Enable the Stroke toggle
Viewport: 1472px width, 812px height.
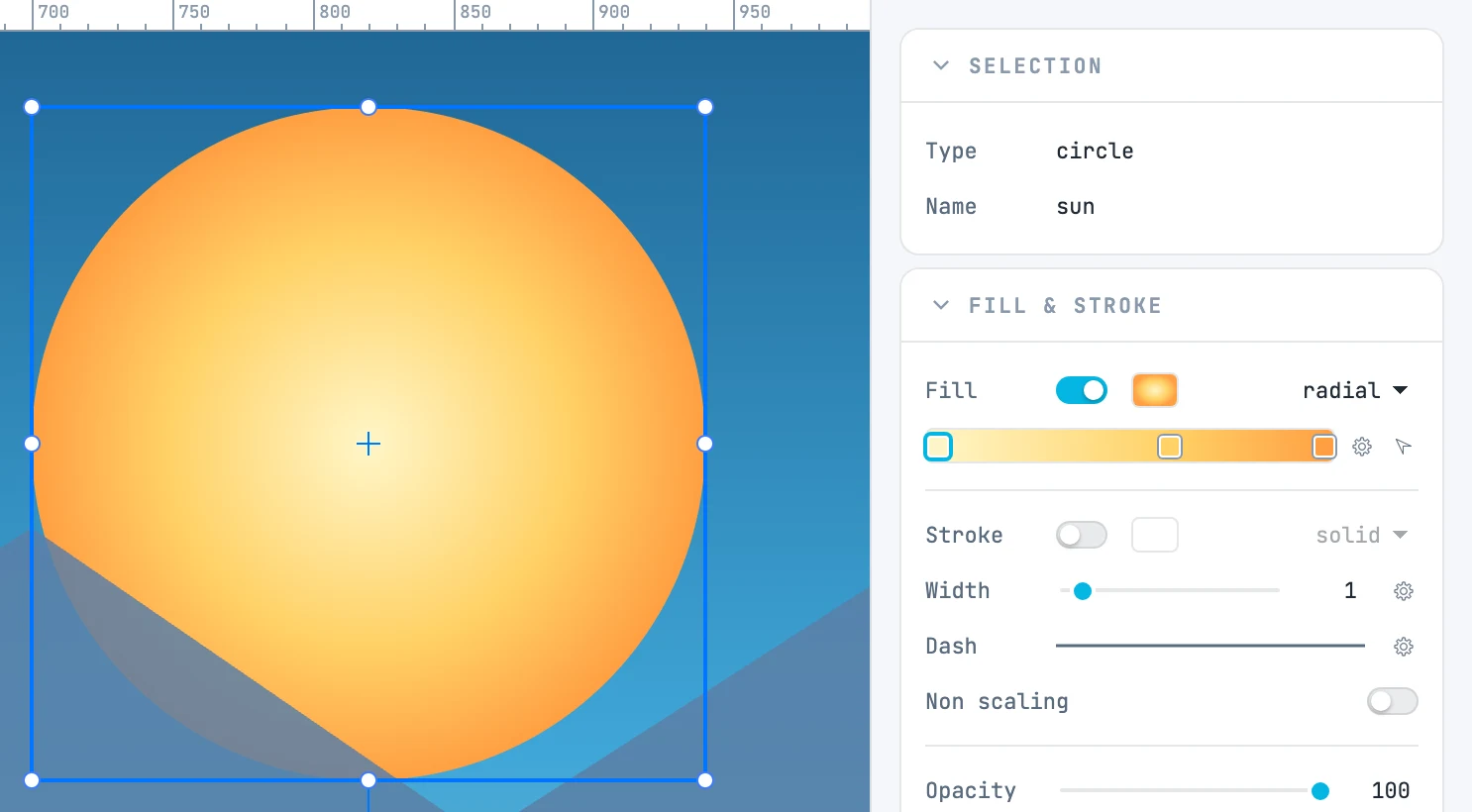[x=1082, y=535]
